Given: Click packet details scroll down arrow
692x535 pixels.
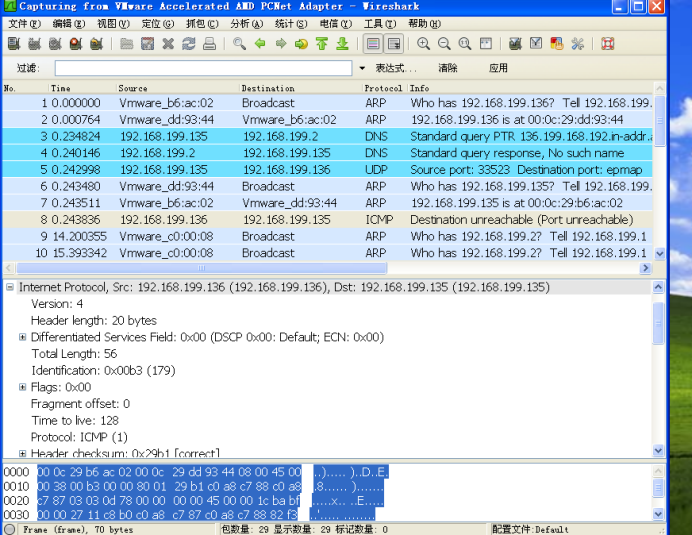Looking at the screenshot, I should (x=658, y=451).
